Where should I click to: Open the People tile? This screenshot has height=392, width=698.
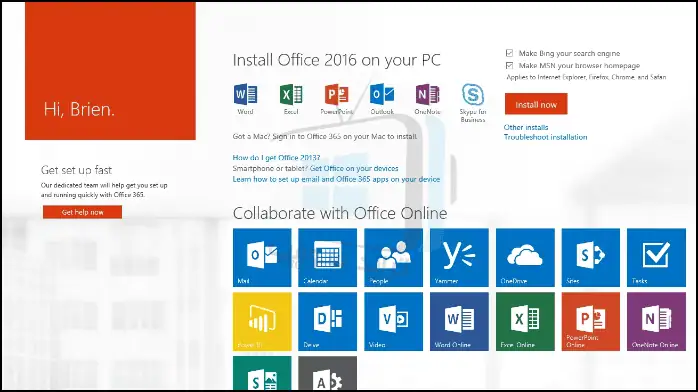click(x=393, y=258)
